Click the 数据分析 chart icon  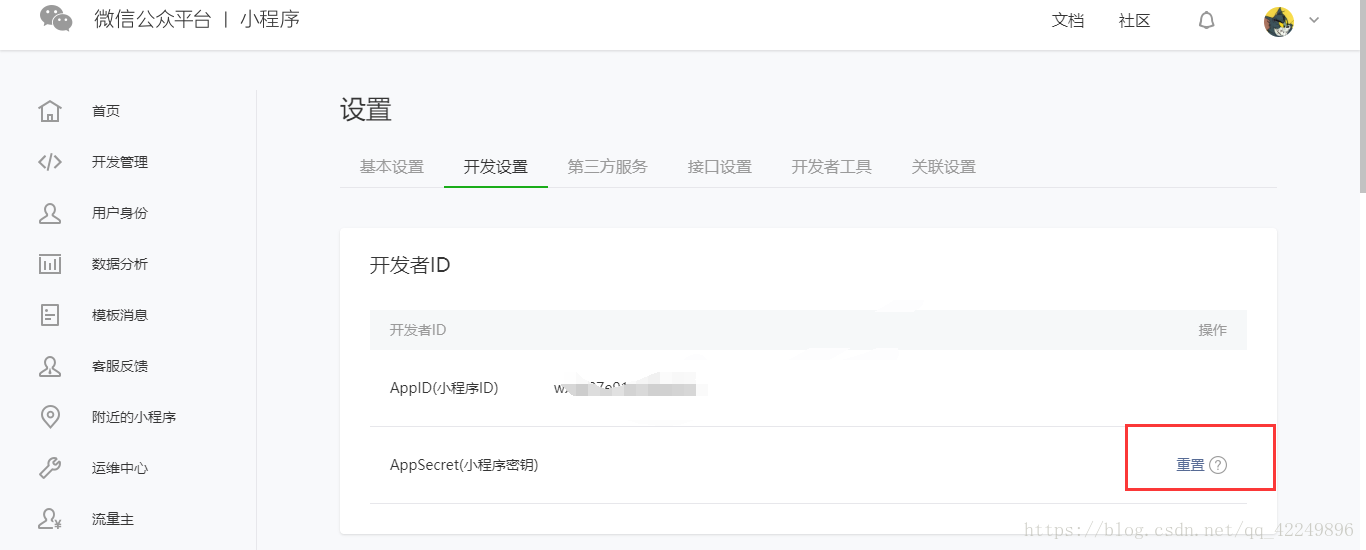pos(50,264)
